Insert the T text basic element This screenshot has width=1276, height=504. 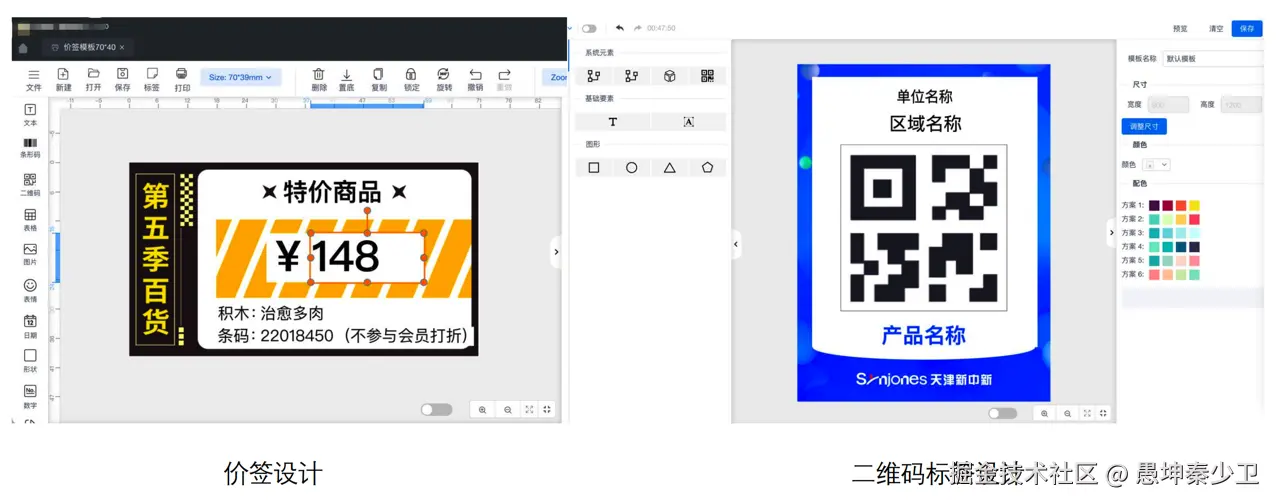pyautogui.click(x=613, y=122)
